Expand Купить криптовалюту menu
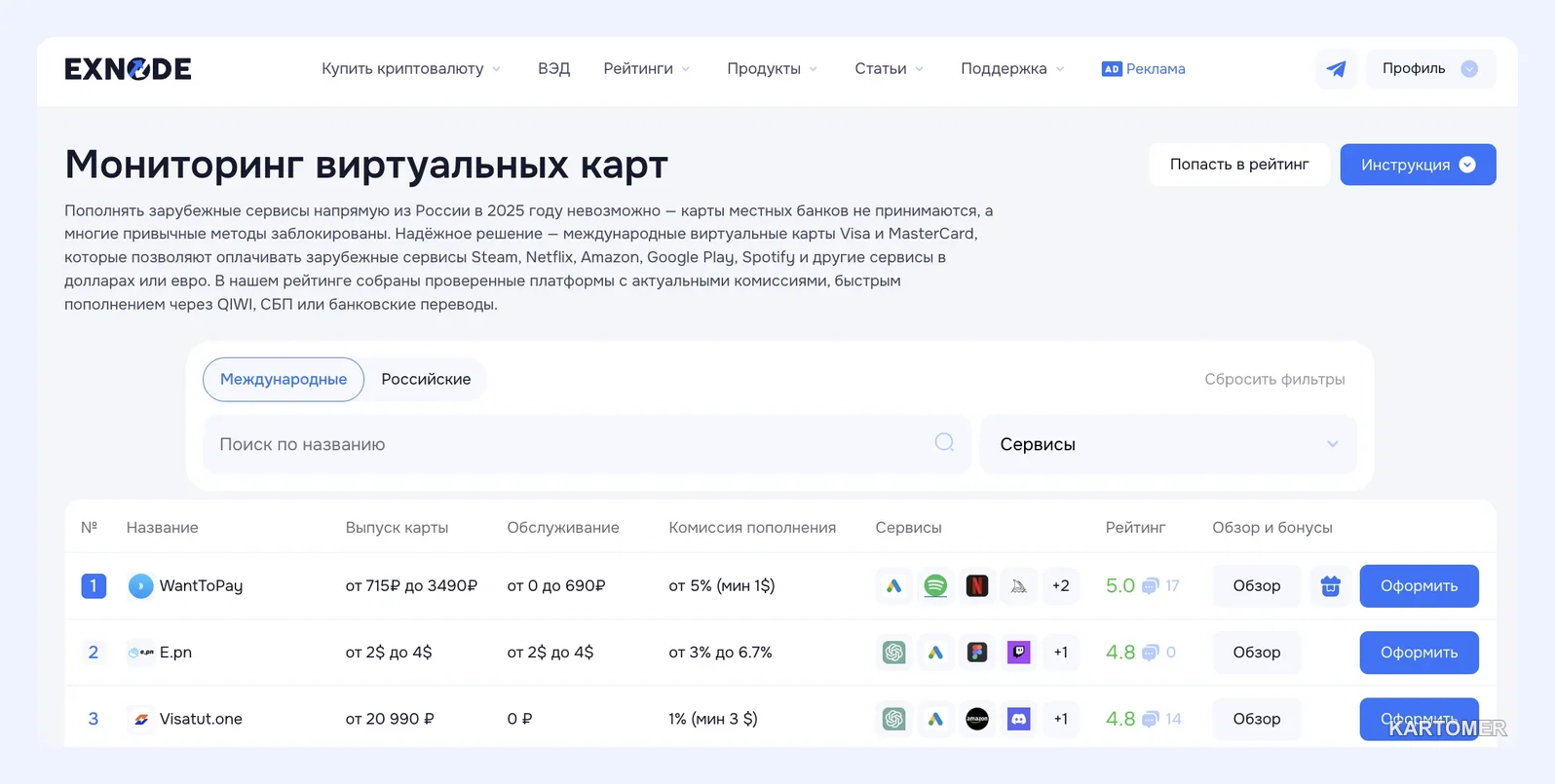The height and width of the screenshot is (784, 1555). coord(411,69)
